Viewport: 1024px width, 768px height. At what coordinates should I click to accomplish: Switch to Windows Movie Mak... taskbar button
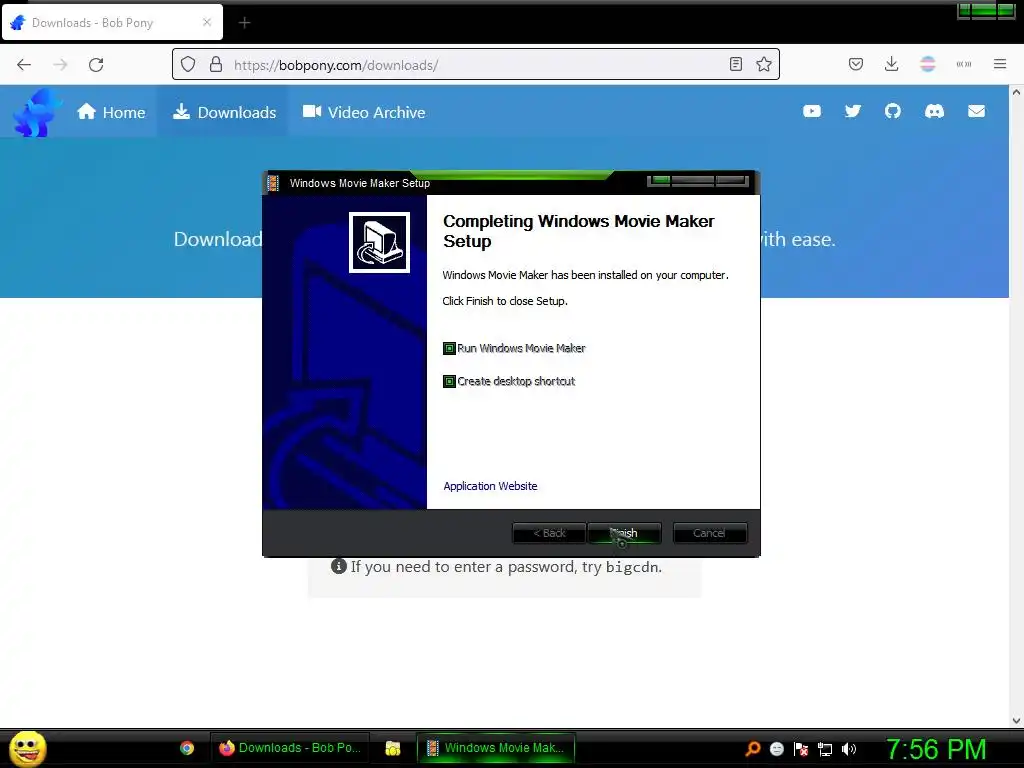[496, 748]
